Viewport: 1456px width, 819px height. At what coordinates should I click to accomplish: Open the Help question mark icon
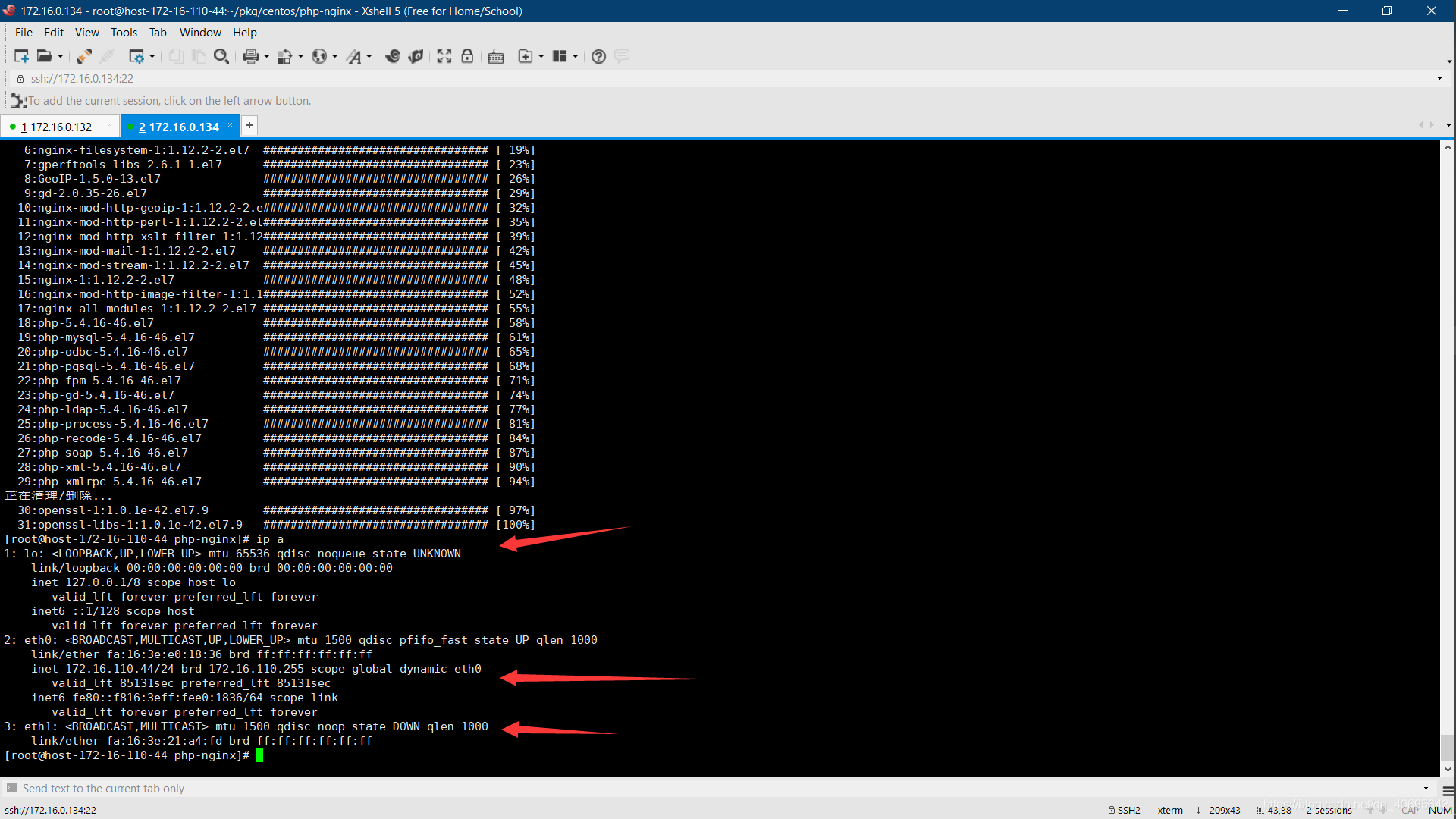click(598, 56)
